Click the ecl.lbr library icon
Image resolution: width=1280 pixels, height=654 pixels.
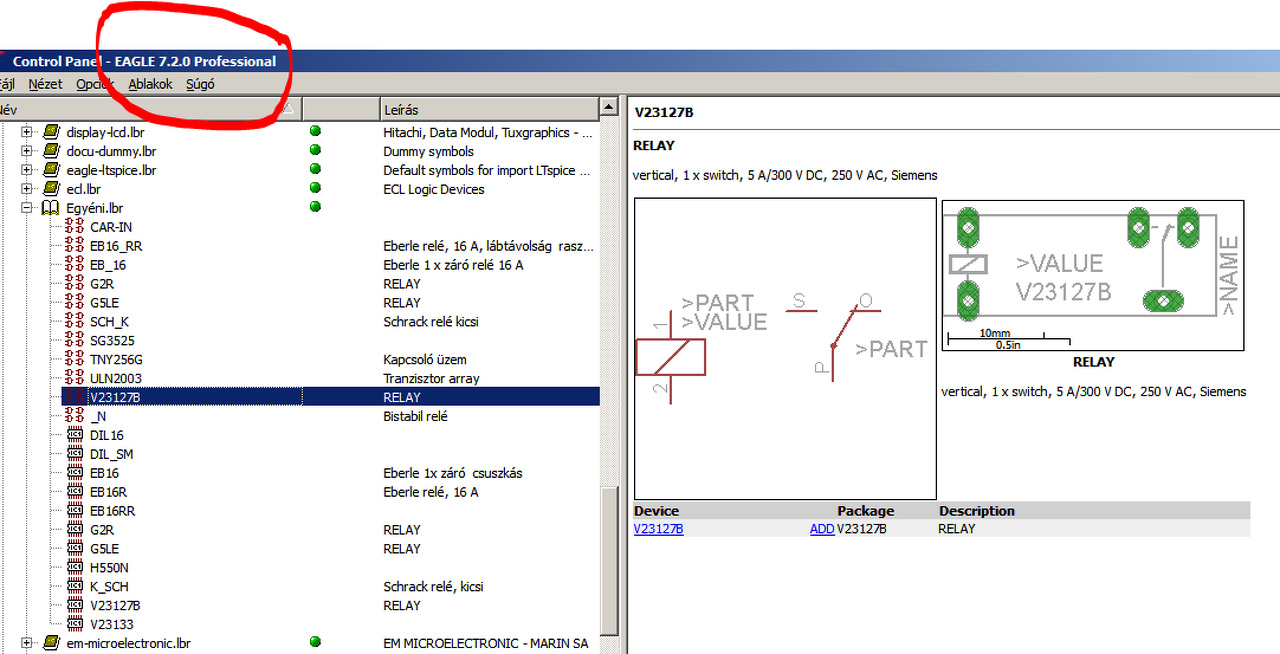pyautogui.click(x=51, y=189)
